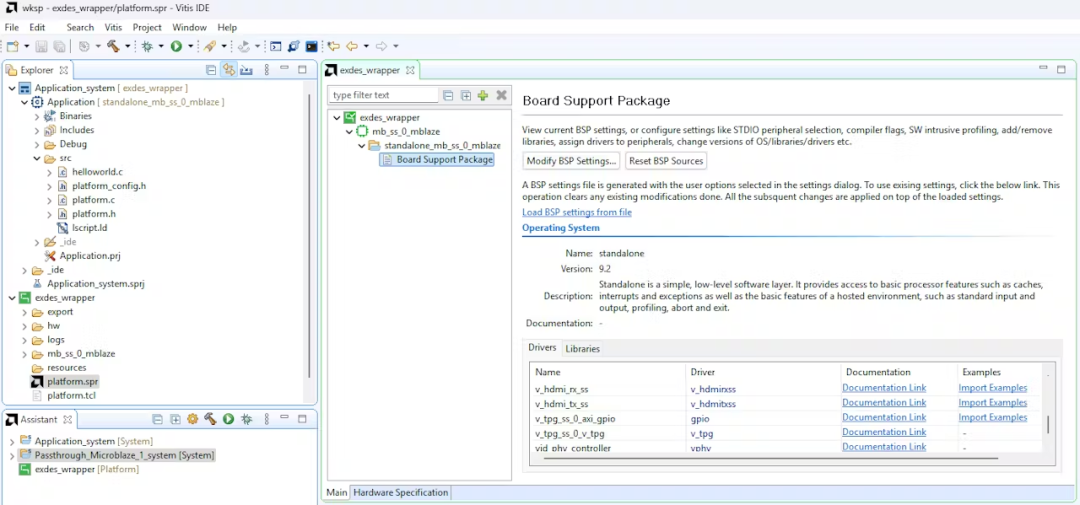Screen dimensions: 1080x505
Task: Click the Drivers table vertical scrollbar
Action: click(x=1048, y=424)
